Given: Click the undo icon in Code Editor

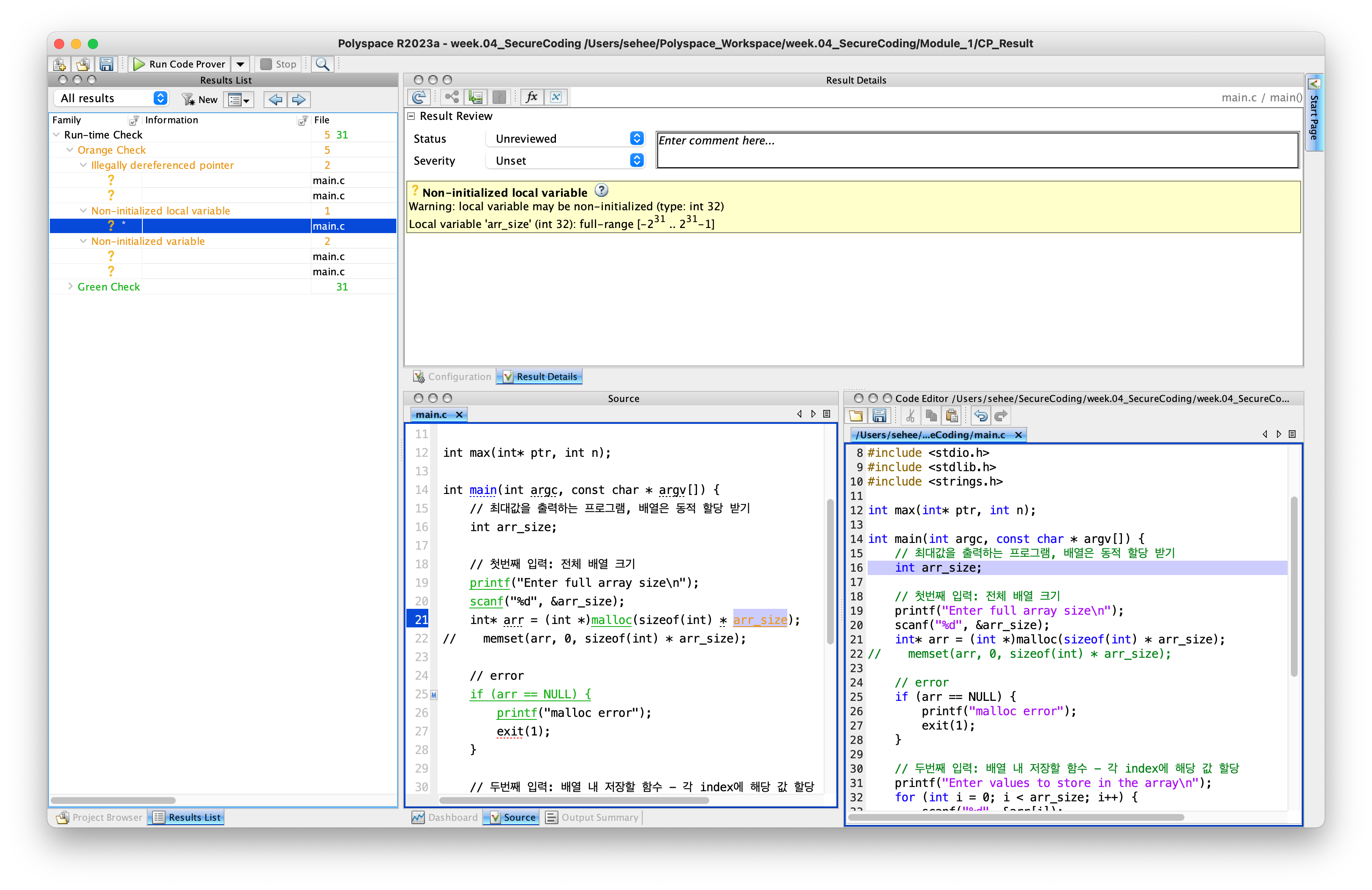Looking at the screenshot, I should [x=980, y=415].
